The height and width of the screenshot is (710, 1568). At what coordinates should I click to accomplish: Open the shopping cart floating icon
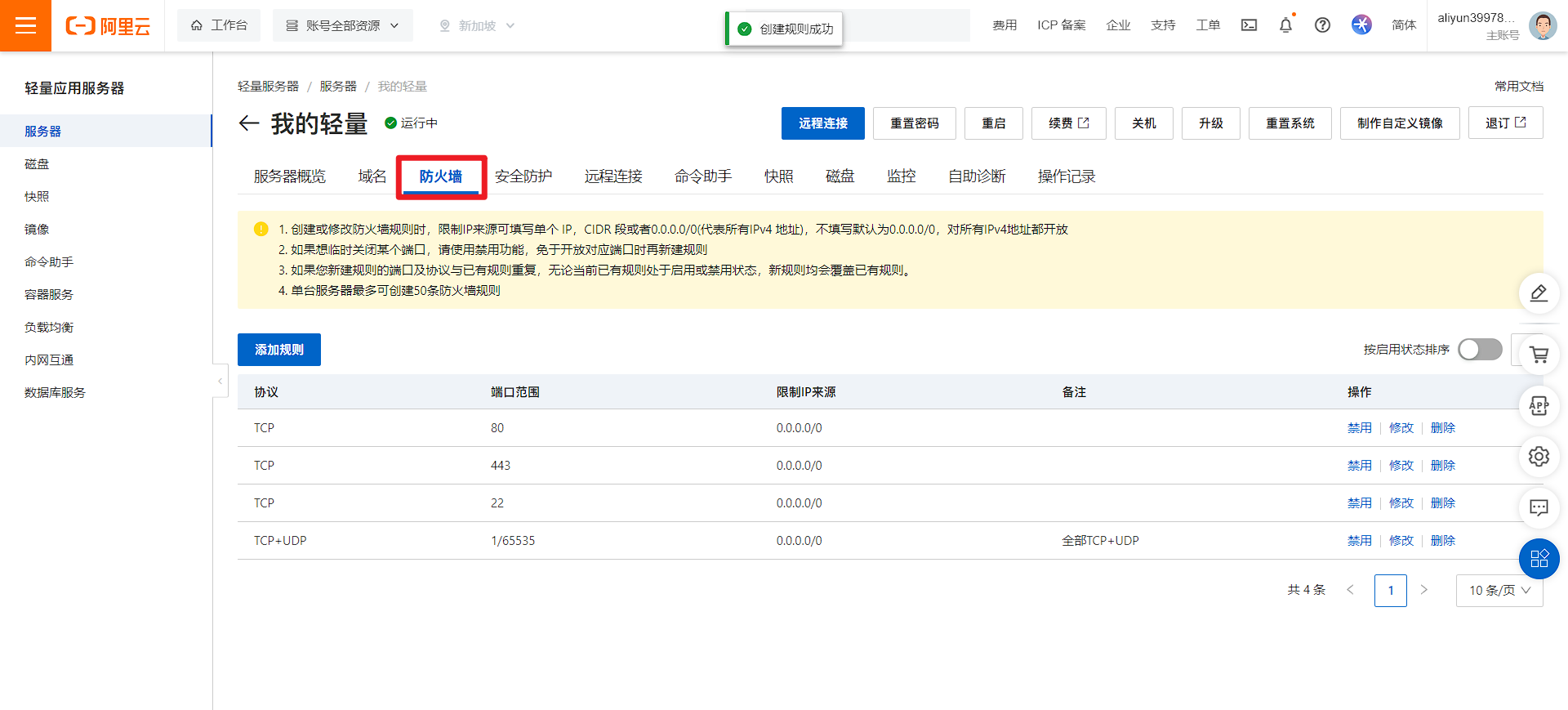[x=1539, y=354]
